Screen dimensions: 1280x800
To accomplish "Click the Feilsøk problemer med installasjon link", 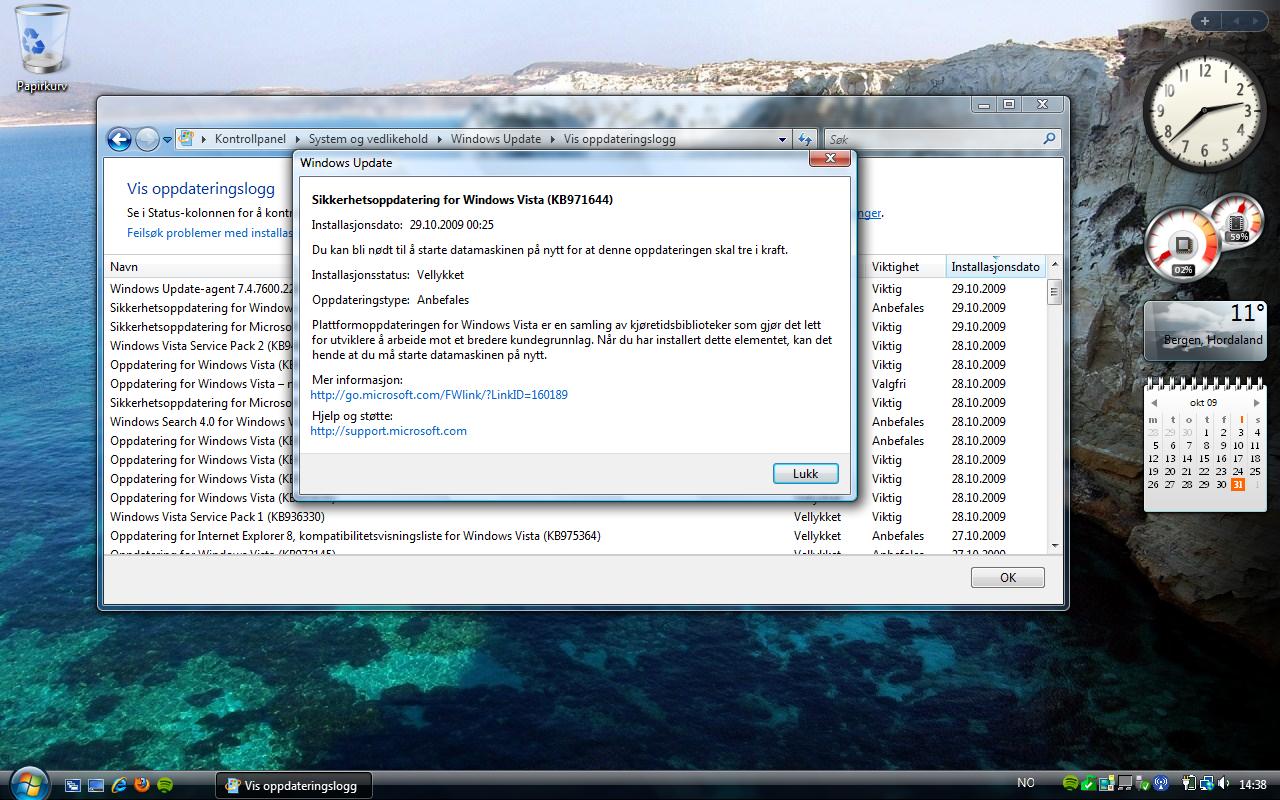I will point(209,233).
